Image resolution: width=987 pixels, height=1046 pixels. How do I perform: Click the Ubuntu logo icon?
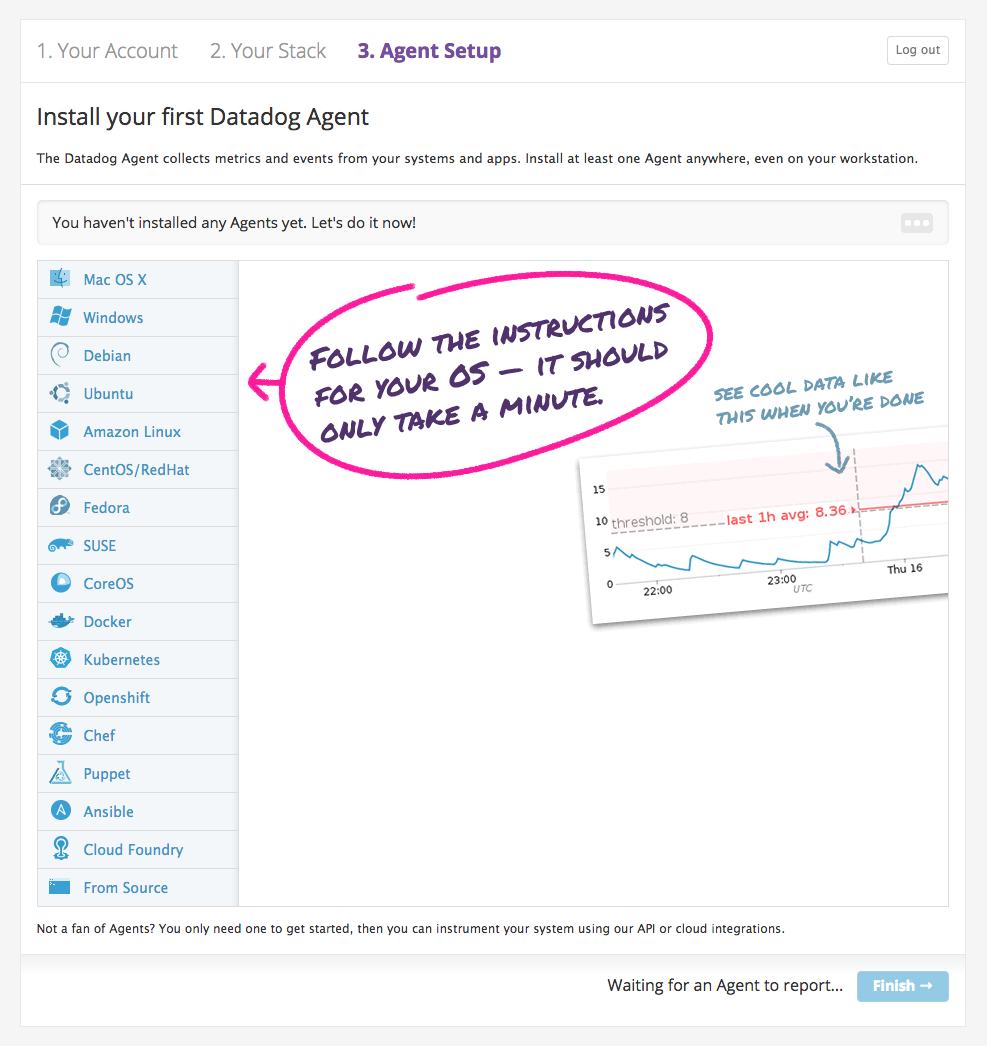pos(60,393)
